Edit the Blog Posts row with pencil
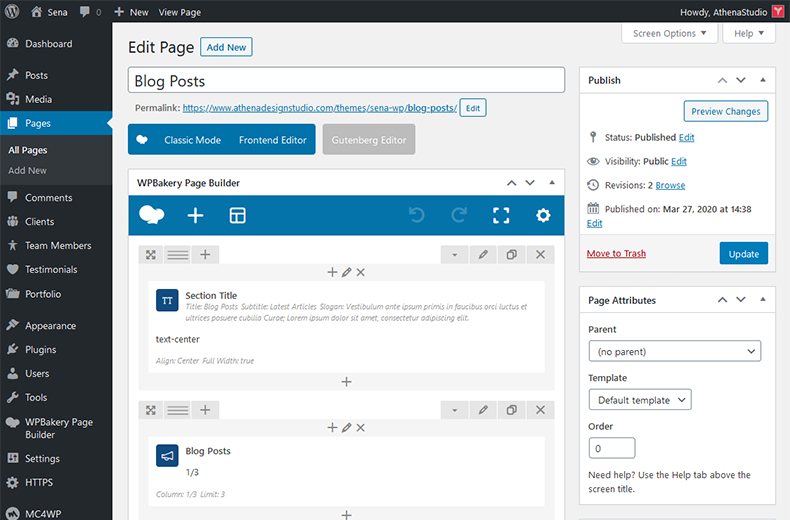 483,410
